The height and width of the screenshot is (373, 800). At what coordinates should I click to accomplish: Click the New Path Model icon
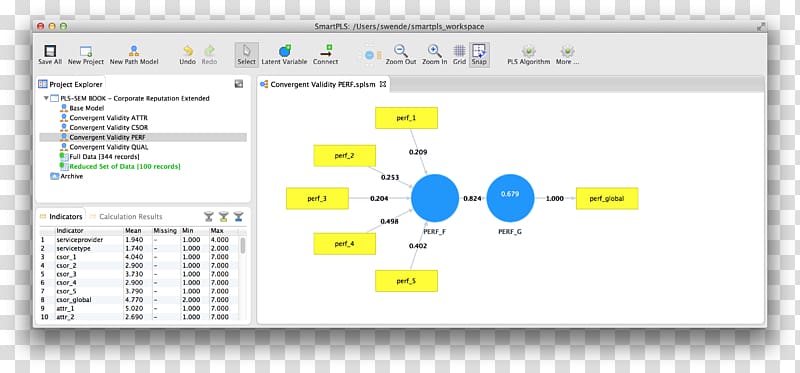(134, 51)
